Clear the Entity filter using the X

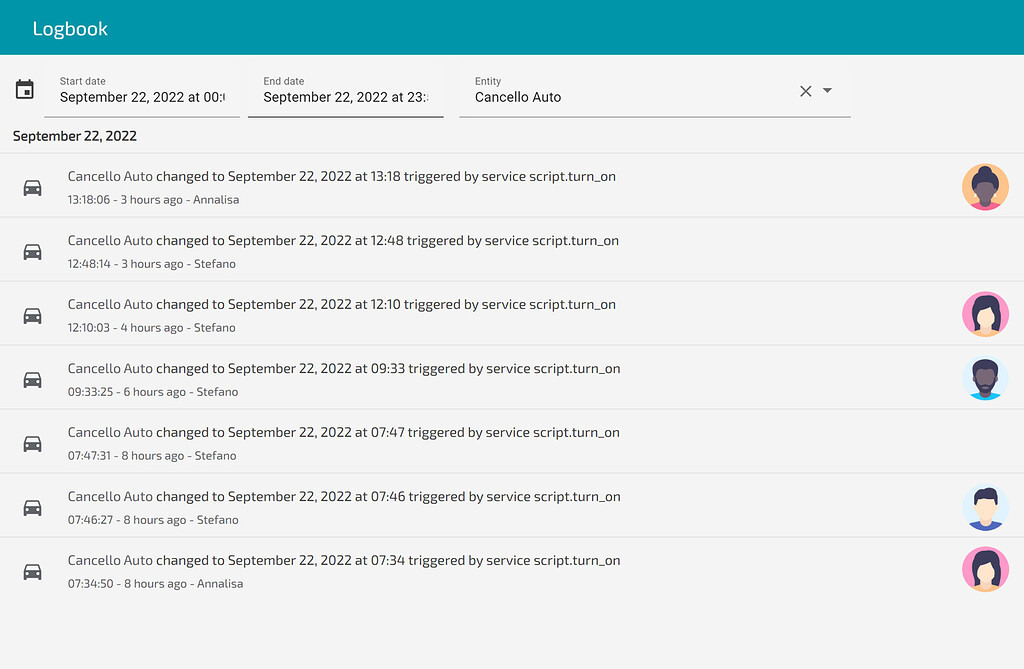click(805, 91)
